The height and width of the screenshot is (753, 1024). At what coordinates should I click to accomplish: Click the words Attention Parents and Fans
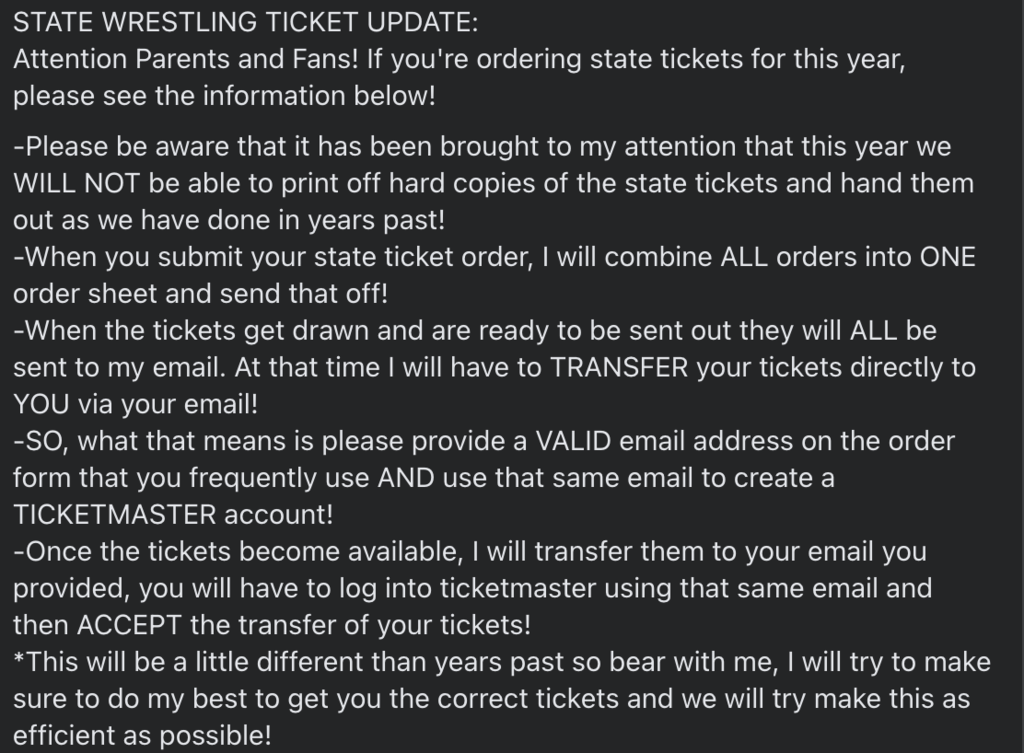(185, 59)
